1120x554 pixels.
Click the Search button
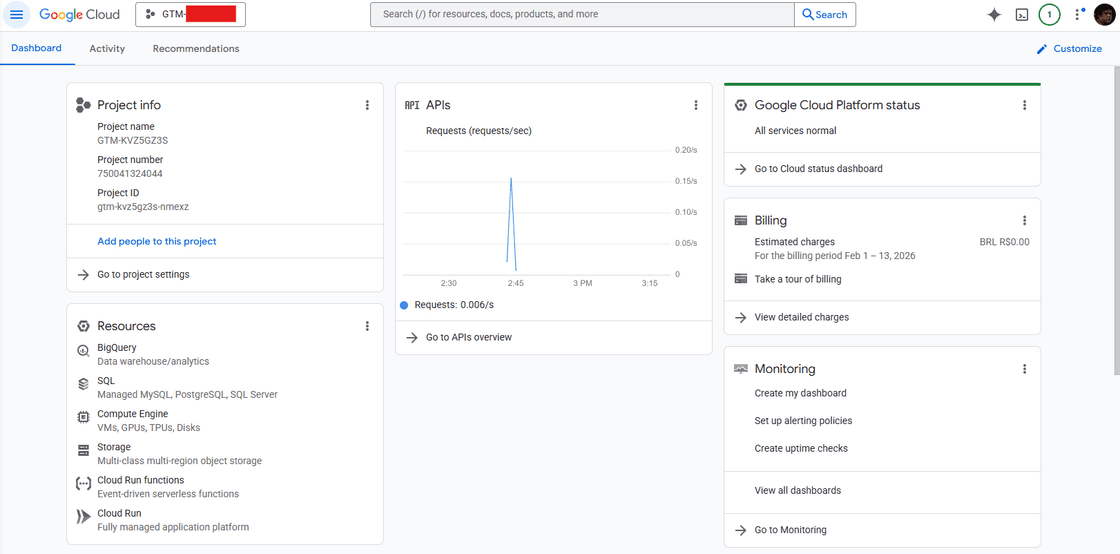[825, 14]
